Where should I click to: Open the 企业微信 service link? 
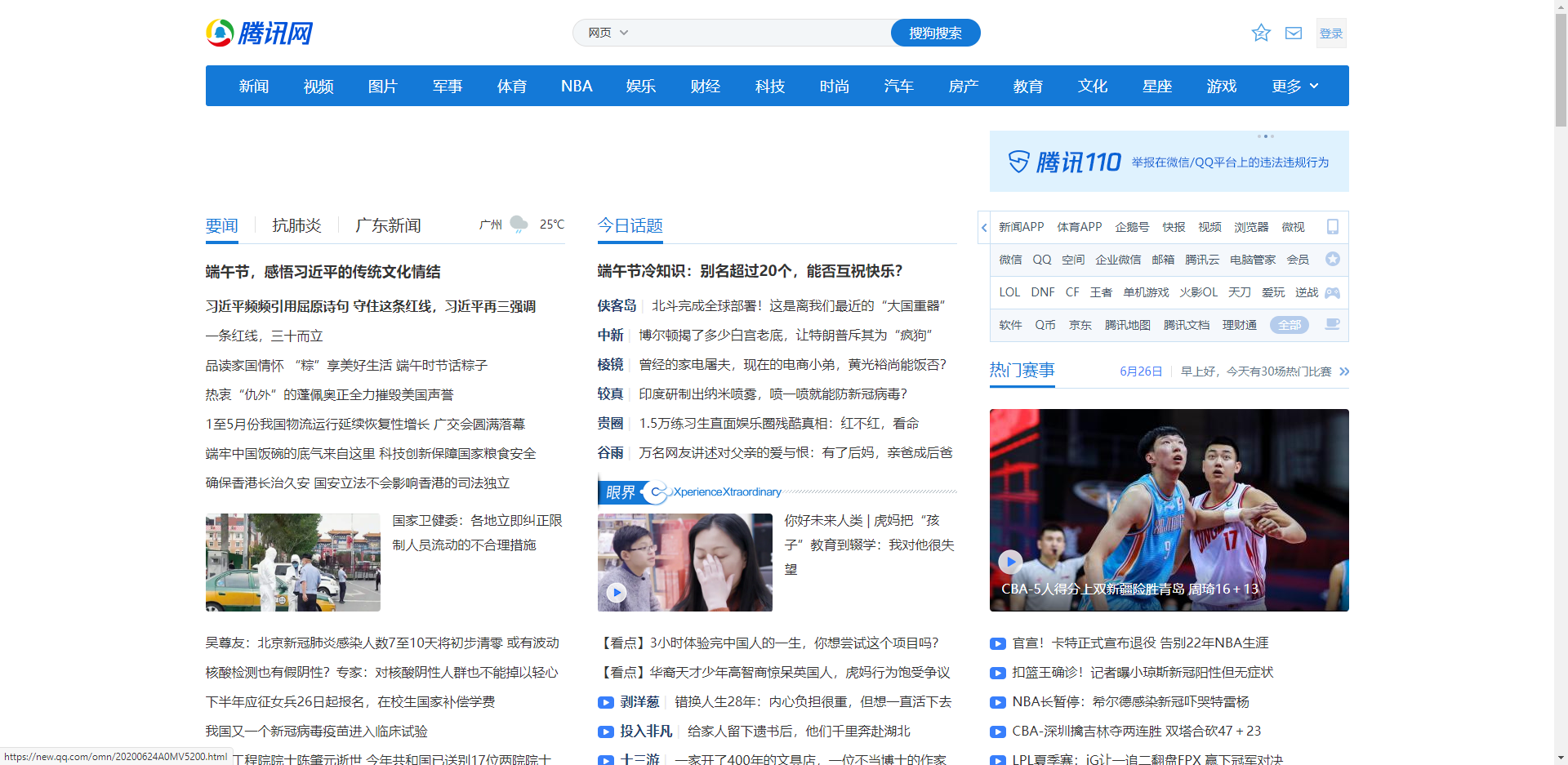click(x=1118, y=260)
